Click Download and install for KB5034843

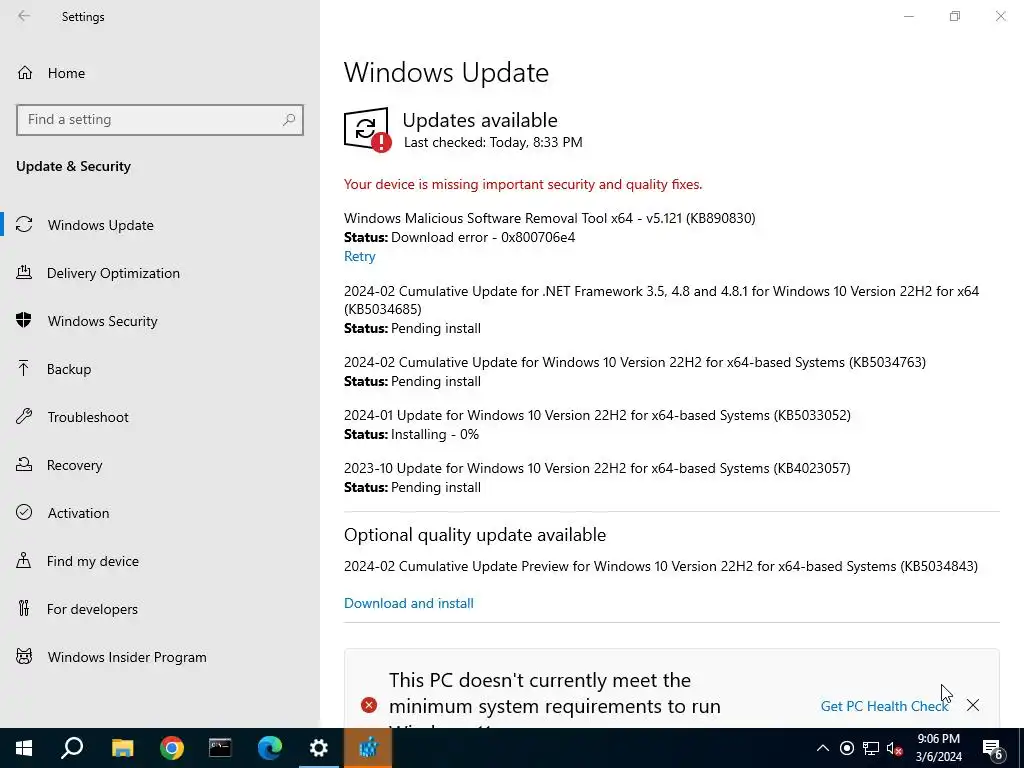tap(409, 603)
